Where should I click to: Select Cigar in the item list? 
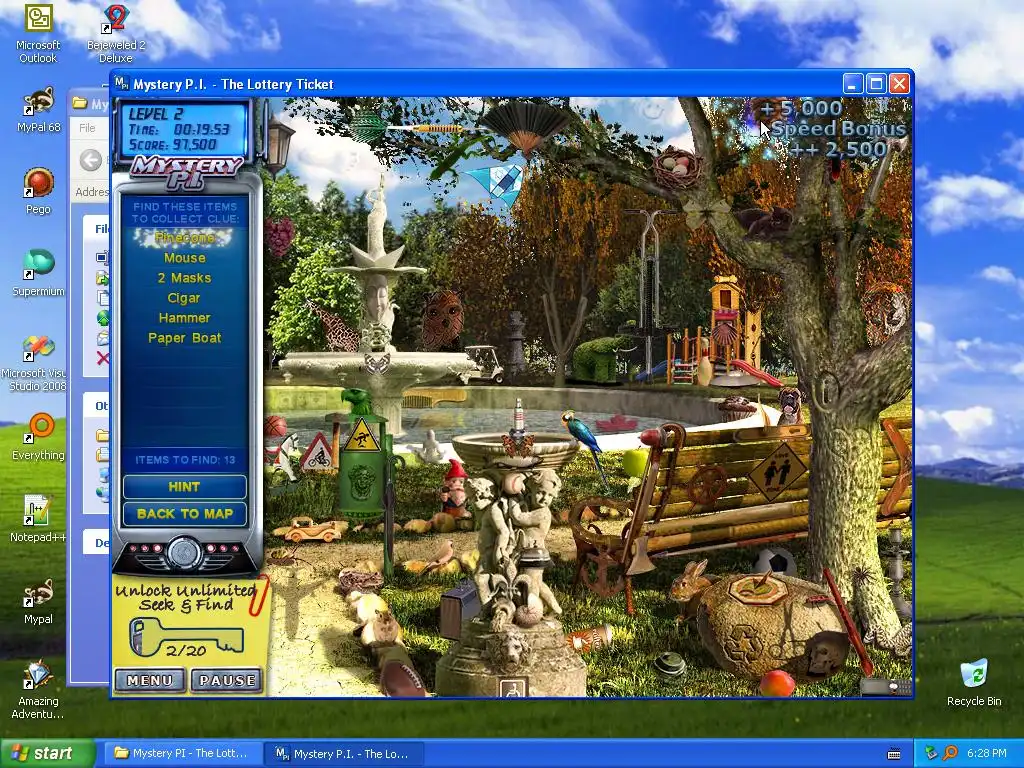click(x=184, y=298)
